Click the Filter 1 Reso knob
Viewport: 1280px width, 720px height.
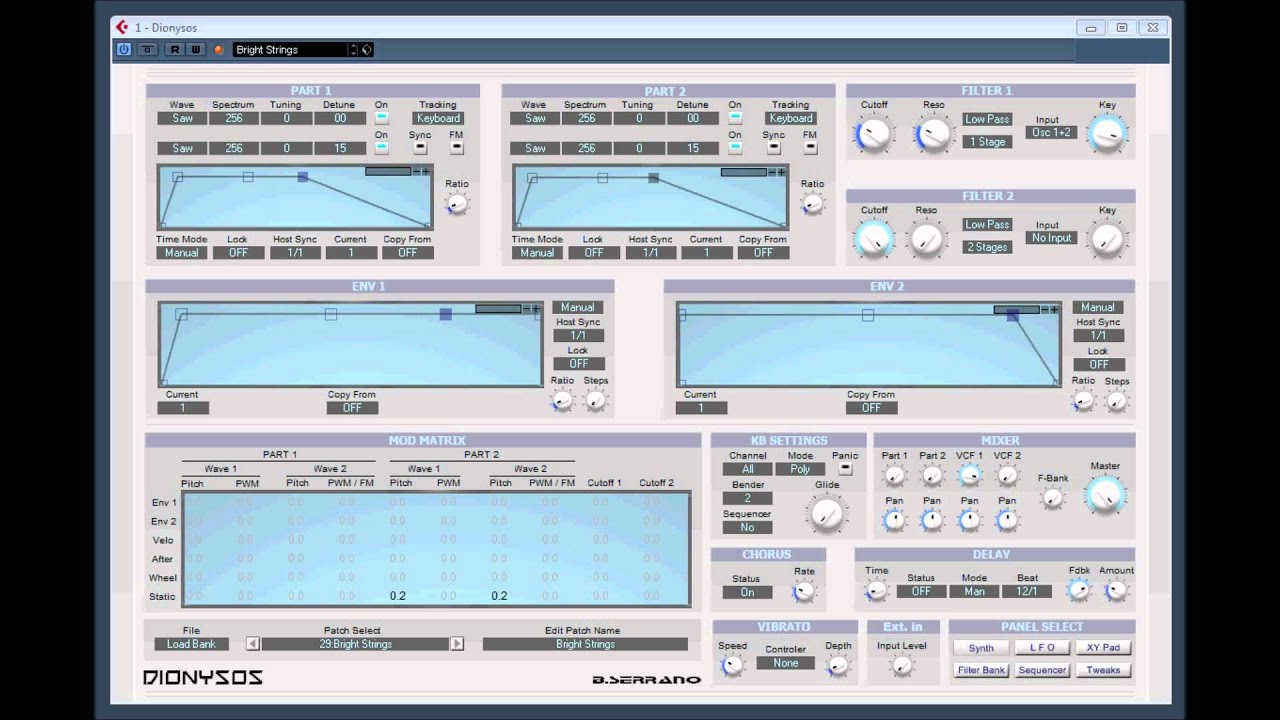click(934, 133)
